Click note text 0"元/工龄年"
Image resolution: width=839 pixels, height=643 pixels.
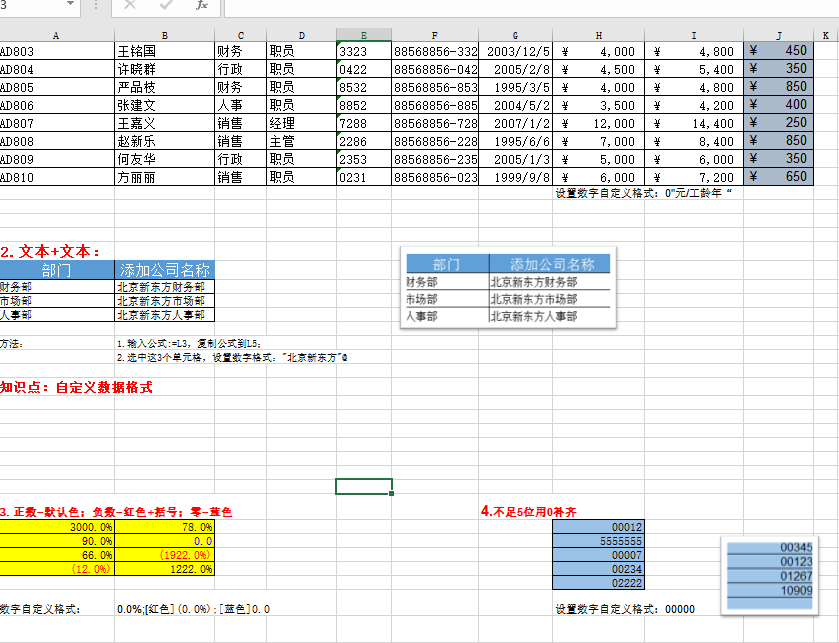coord(698,193)
